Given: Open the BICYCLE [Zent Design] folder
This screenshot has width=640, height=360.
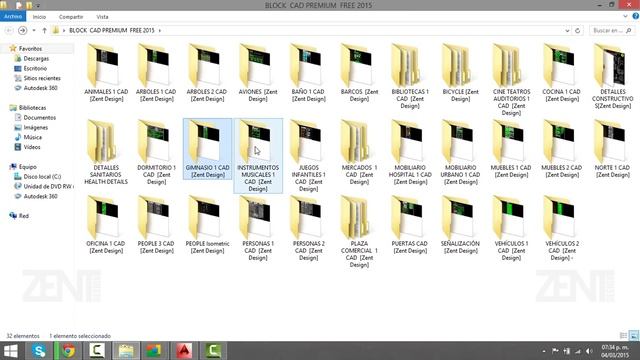Looking at the screenshot, I should click(x=460, y=73).
